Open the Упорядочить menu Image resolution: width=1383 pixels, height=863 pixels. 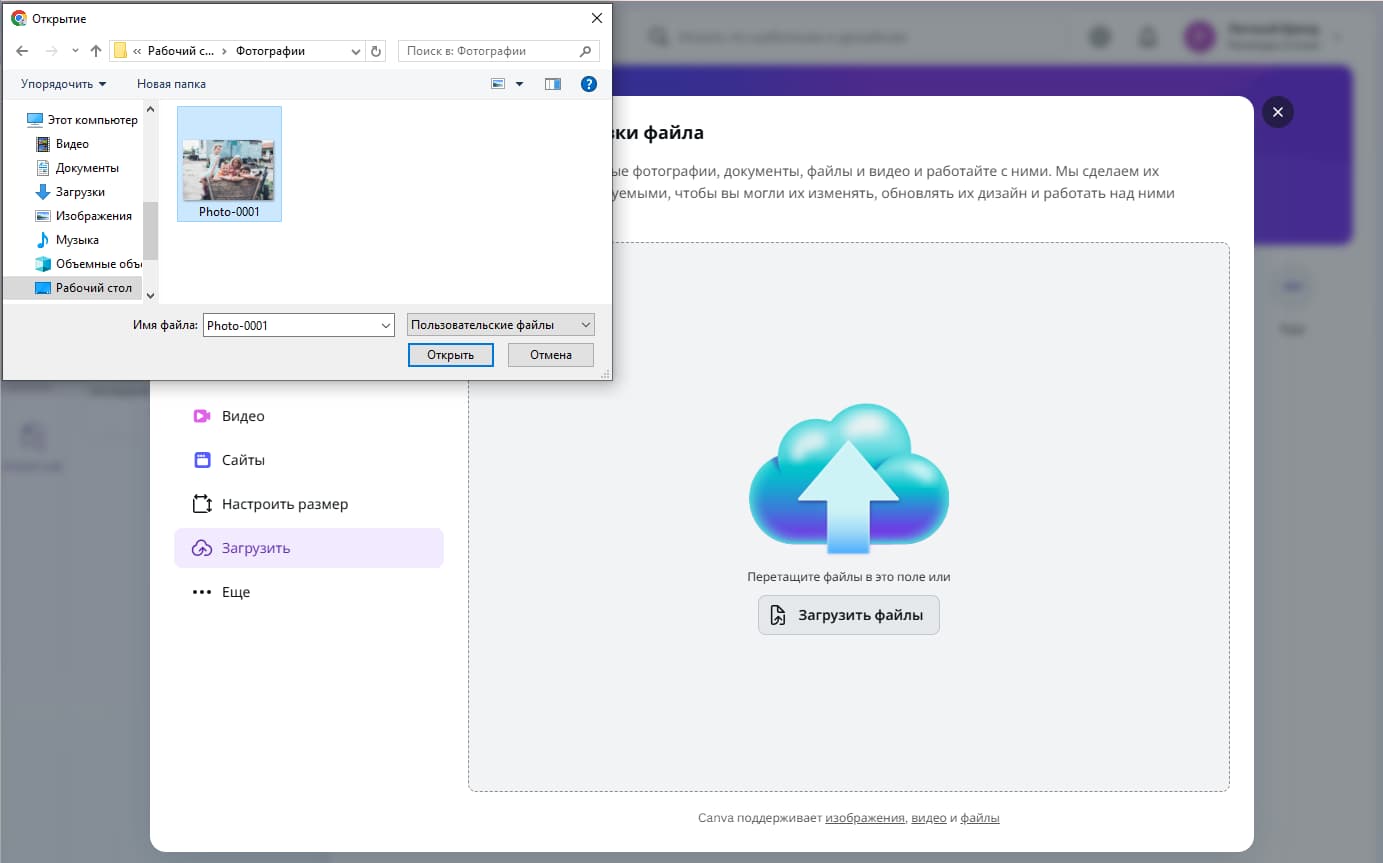coord(63,84)
